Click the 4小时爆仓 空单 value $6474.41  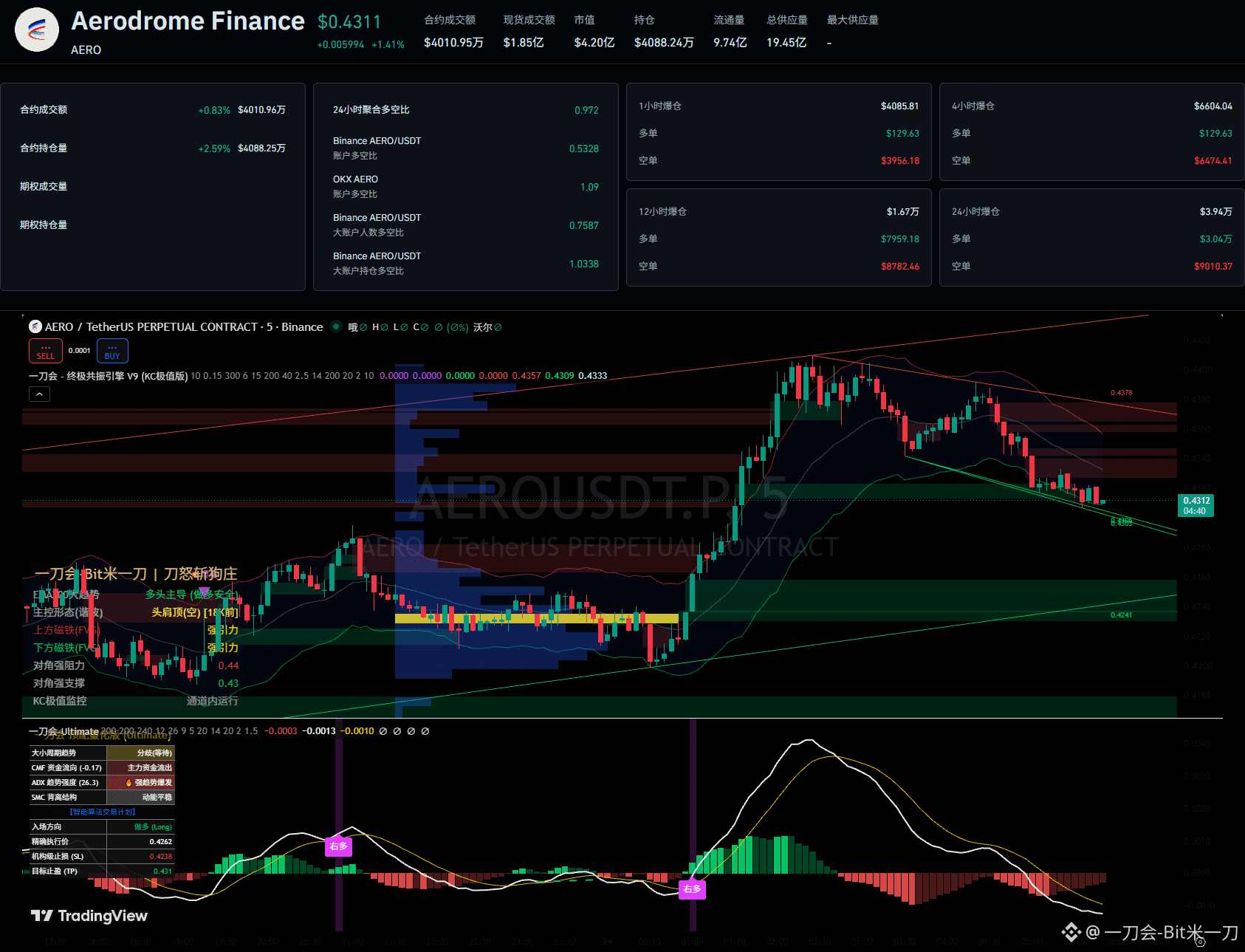click(x=1213, y=161)
